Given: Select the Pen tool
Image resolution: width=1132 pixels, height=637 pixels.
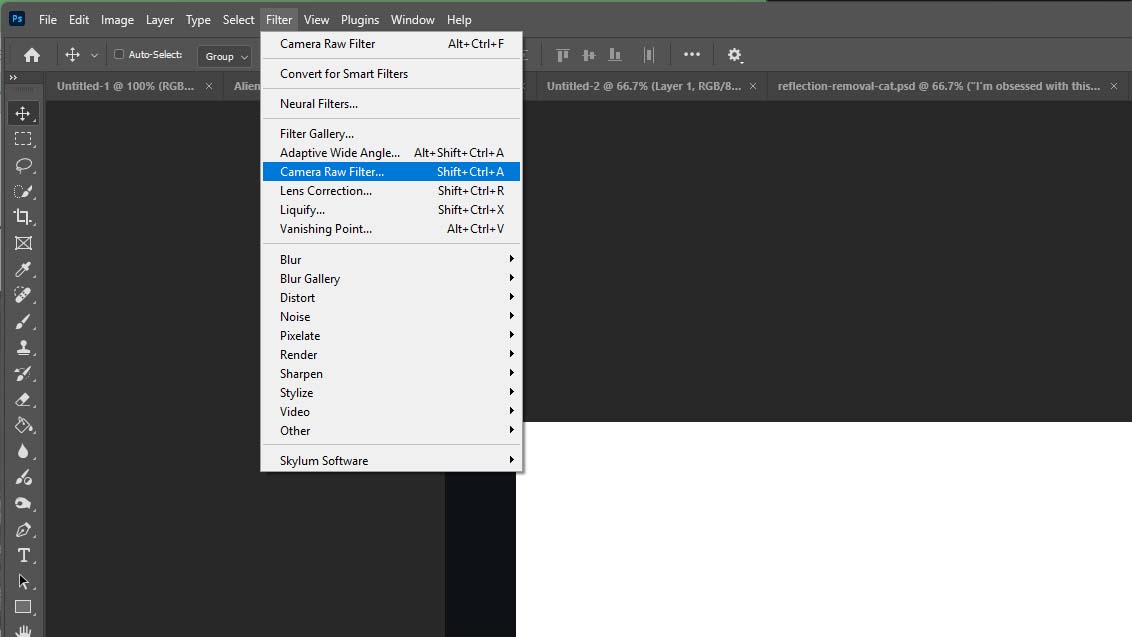Looking at the screenshot, I should pyautogui.click(x=23, y=529).
